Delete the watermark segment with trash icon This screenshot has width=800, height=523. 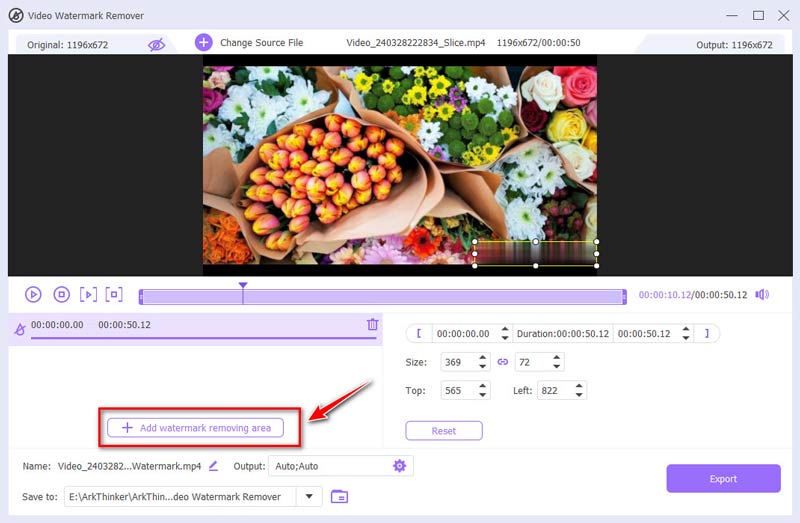click(x=372, y=324)
